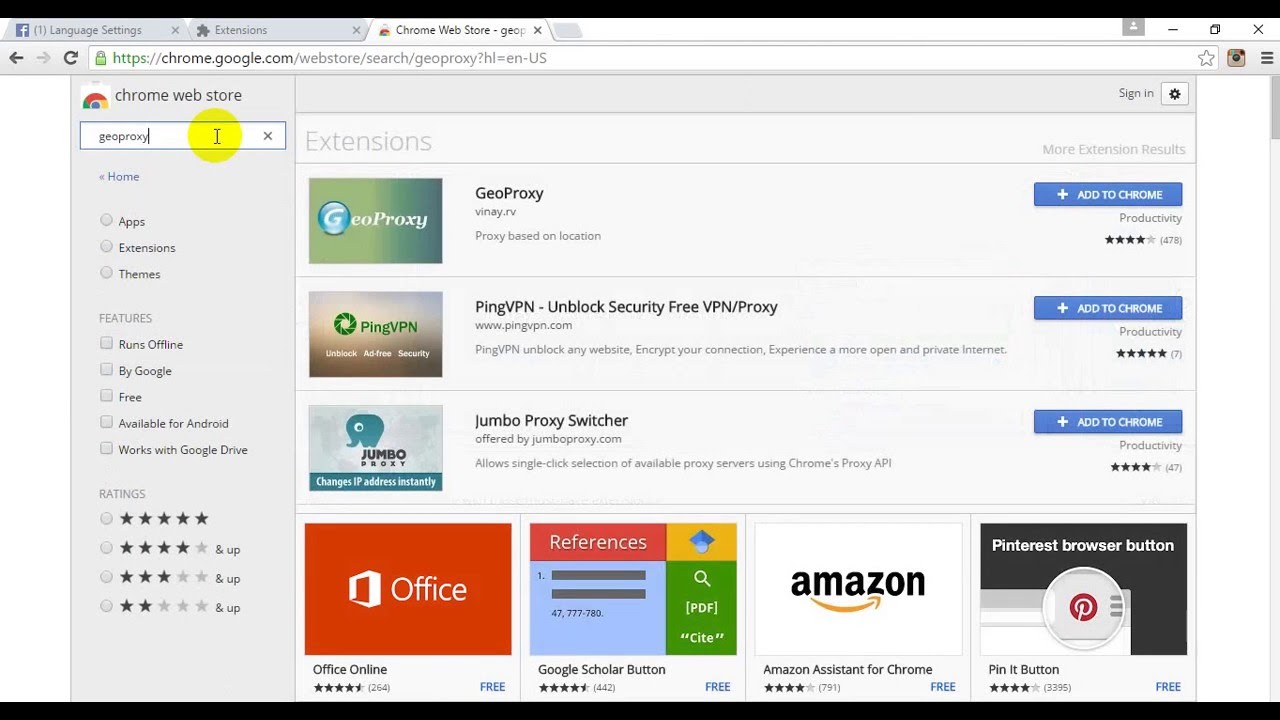
Task: Close the Language Settings tab
Action: [175, 30]
